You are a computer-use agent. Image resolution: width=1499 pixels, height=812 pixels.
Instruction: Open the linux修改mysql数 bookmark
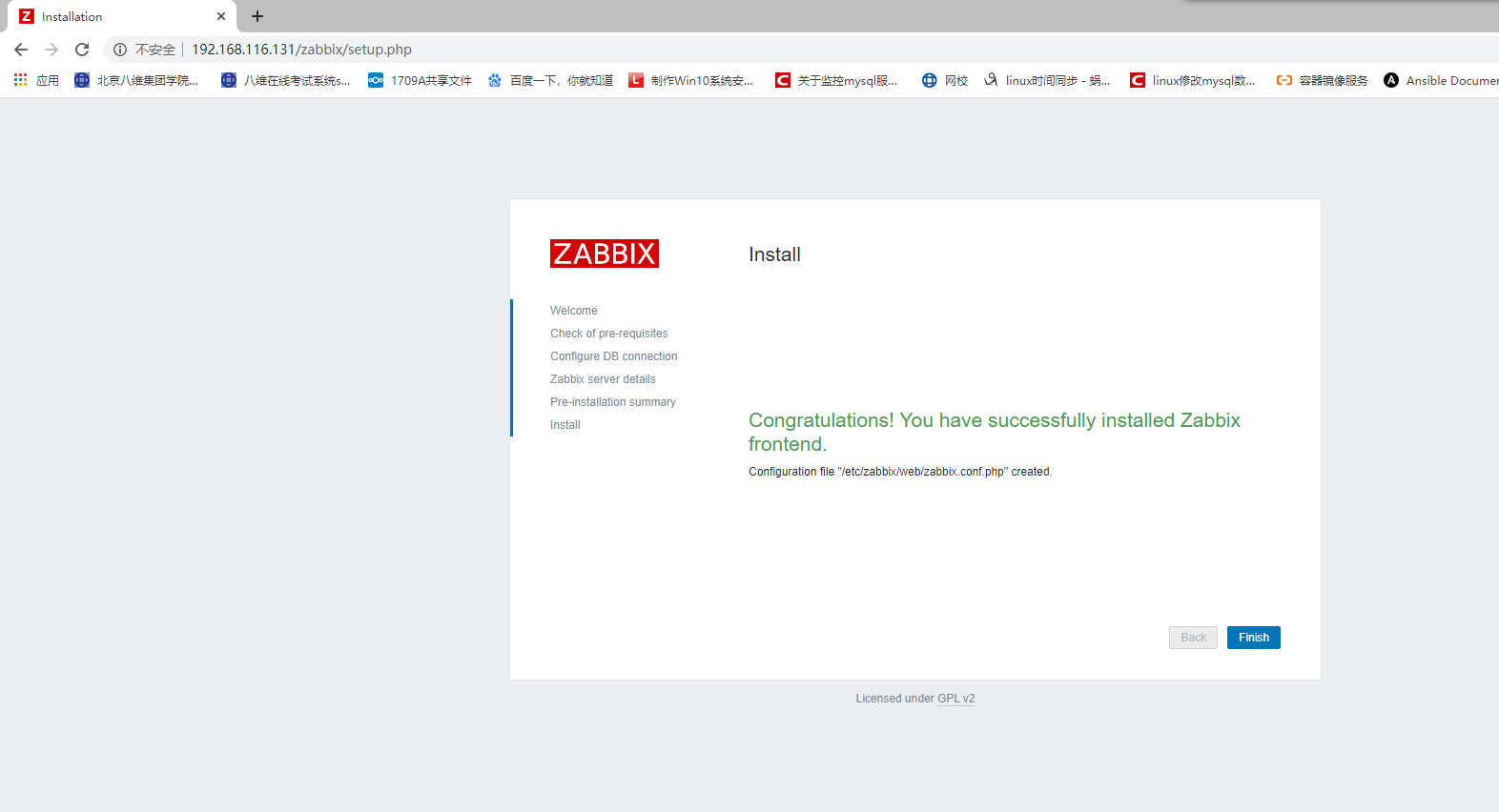[x=1192, y=80]
